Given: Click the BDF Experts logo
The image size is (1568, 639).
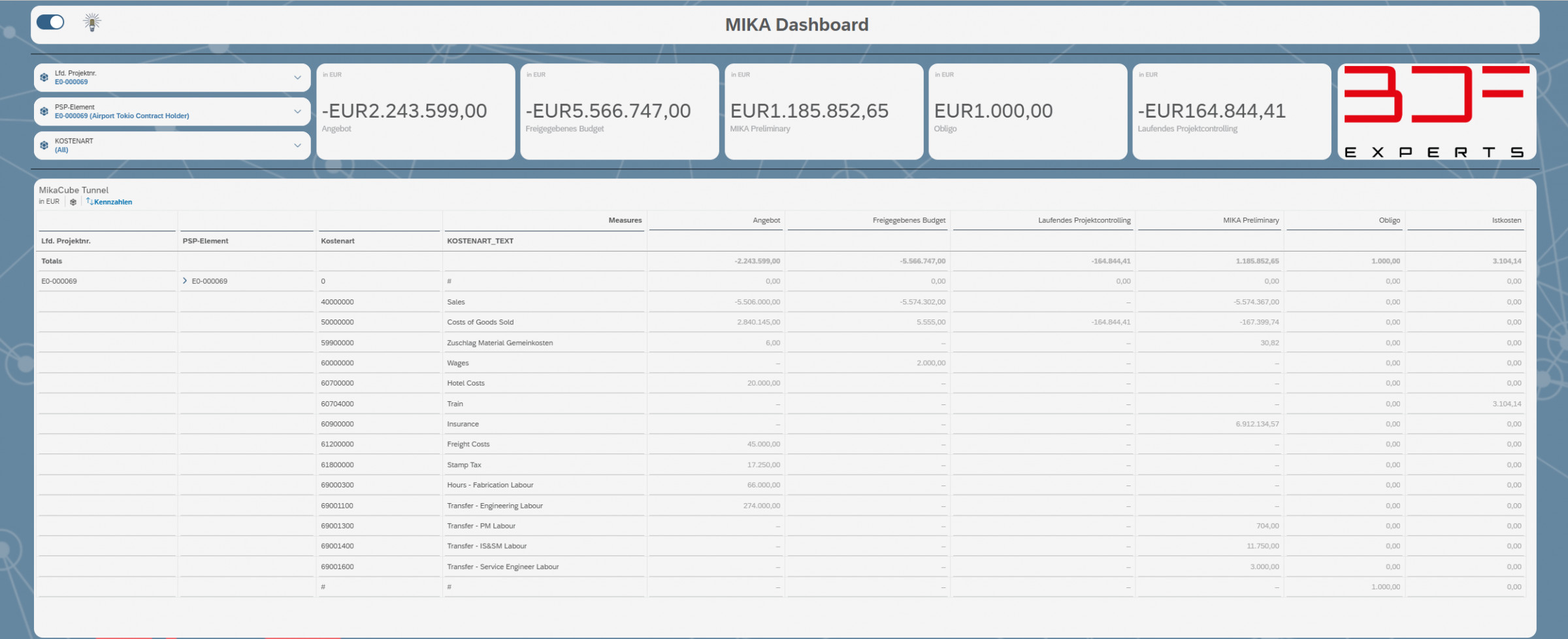Looking at the screenshot, I should point(1436,112).
